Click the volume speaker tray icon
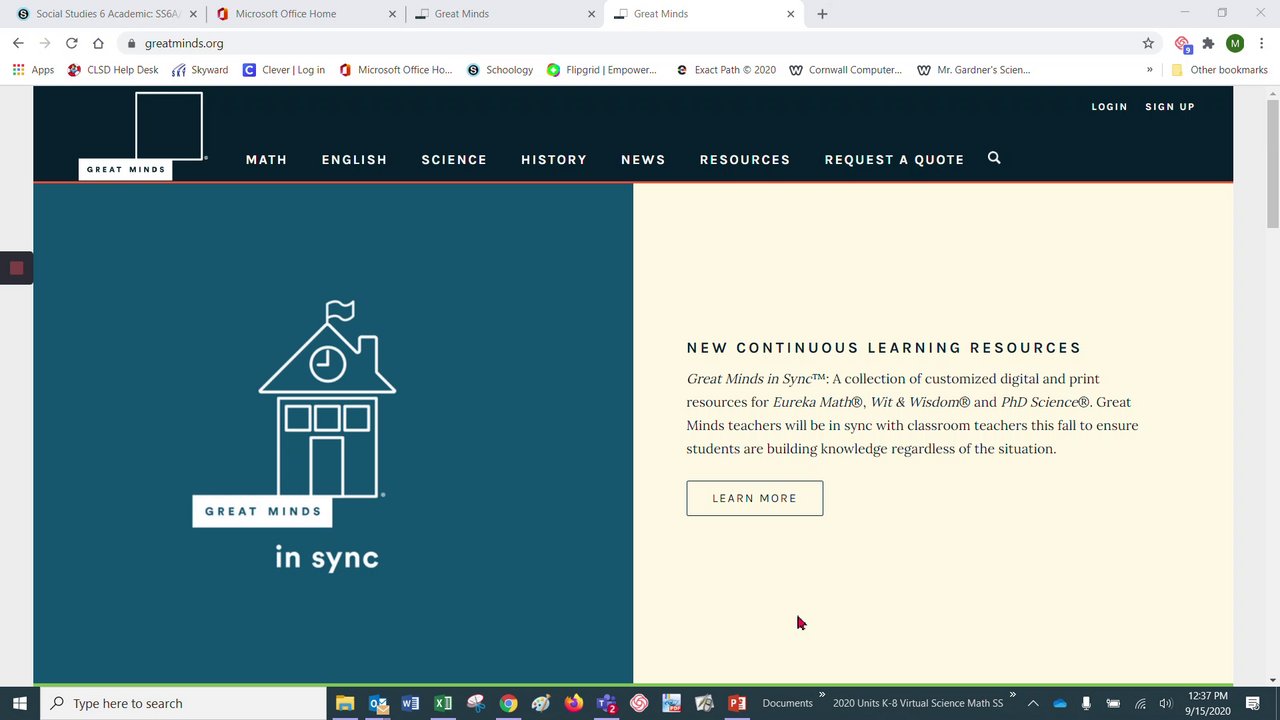 tap(1165, 703)
